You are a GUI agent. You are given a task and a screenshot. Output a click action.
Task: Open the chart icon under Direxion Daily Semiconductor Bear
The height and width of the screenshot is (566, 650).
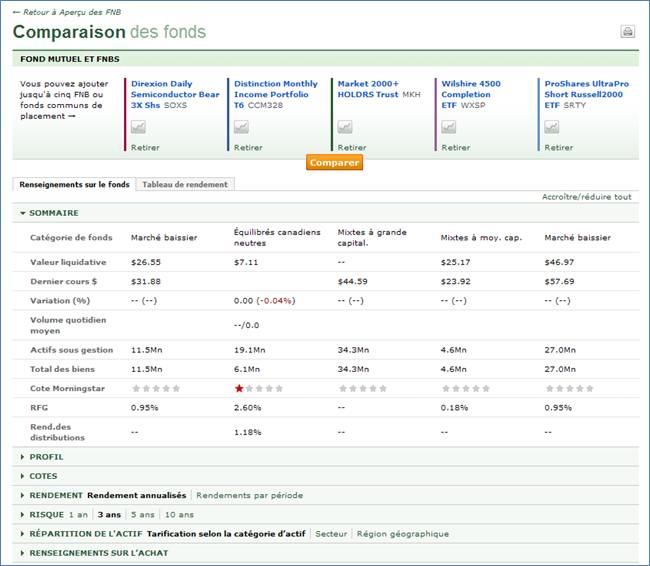tap(138, 126)
